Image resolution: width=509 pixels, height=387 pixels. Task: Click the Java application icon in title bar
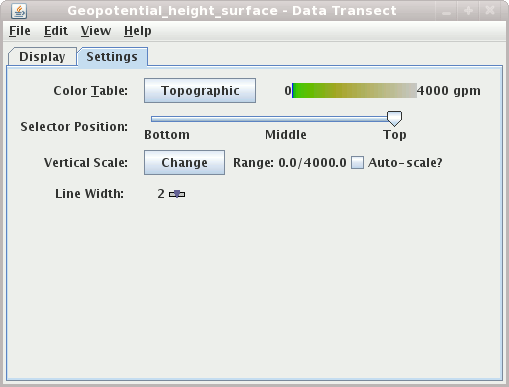[19, 11]
